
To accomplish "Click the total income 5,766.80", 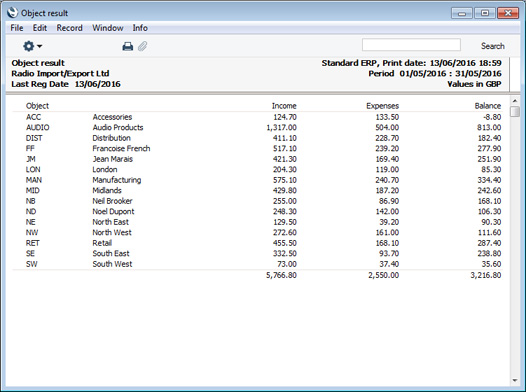I will (x=281, y=275).
